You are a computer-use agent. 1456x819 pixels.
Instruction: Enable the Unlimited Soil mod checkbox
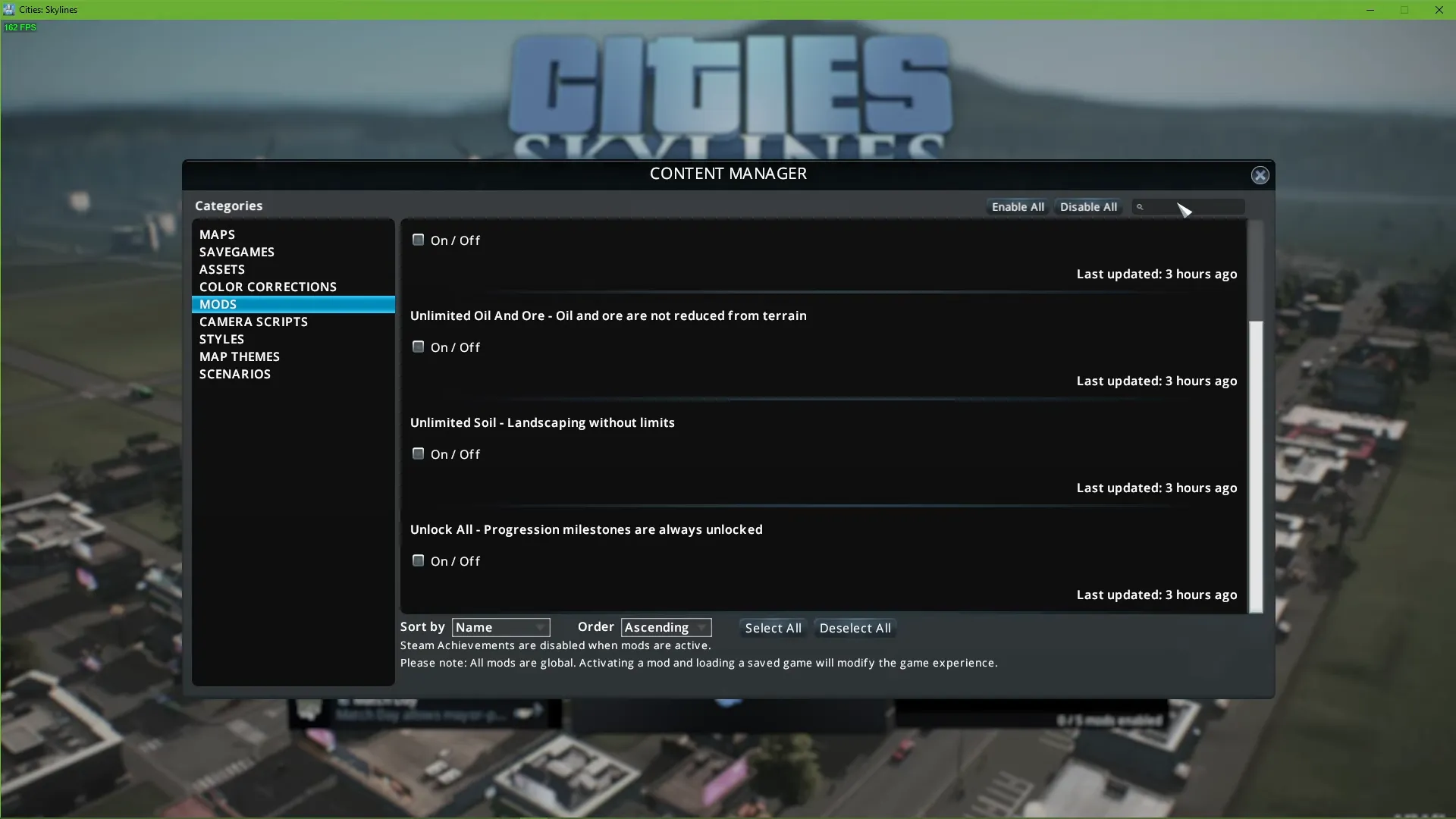tap(418, 453)
